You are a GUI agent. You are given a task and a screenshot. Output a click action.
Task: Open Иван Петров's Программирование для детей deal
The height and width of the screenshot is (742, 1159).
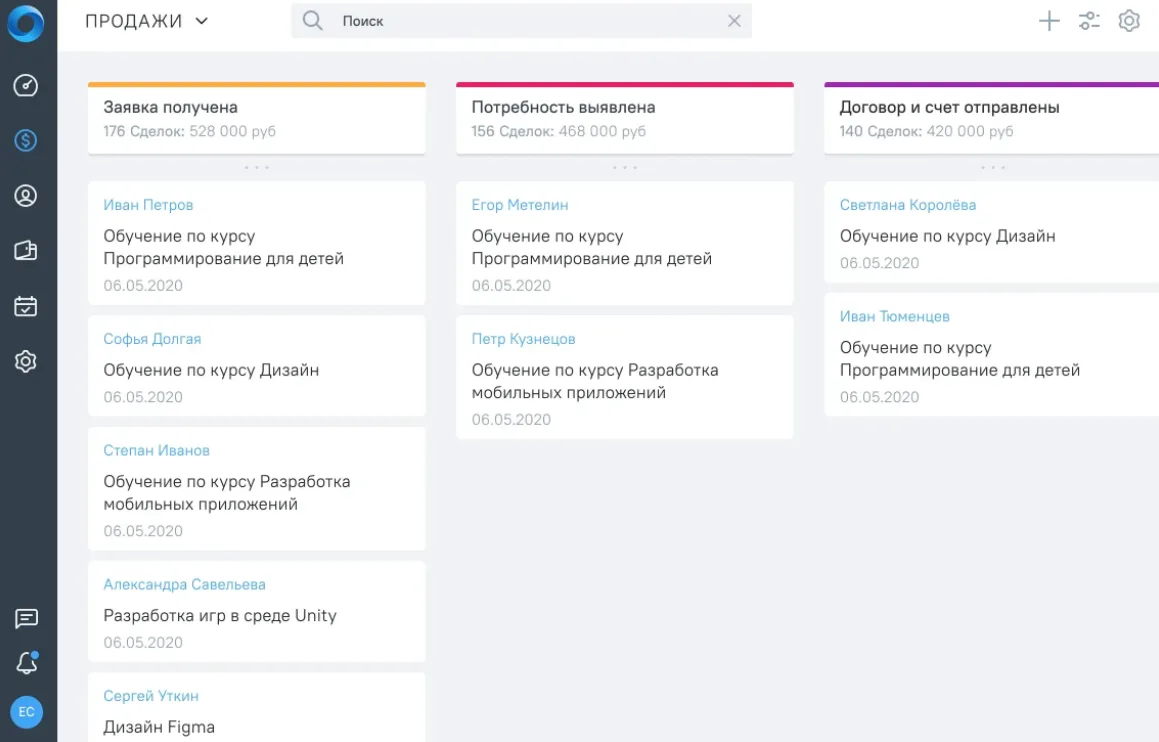(223, 248)
